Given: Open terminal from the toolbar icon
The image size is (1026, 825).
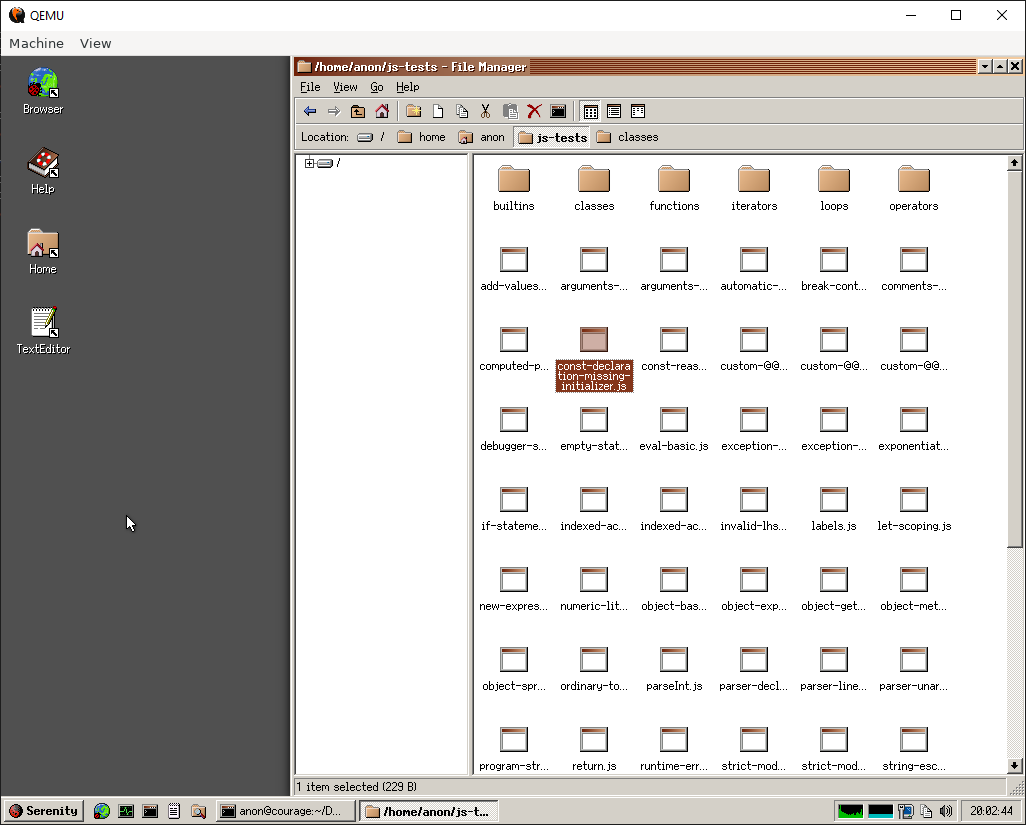Looking at the screenshot, I should 558,111.
